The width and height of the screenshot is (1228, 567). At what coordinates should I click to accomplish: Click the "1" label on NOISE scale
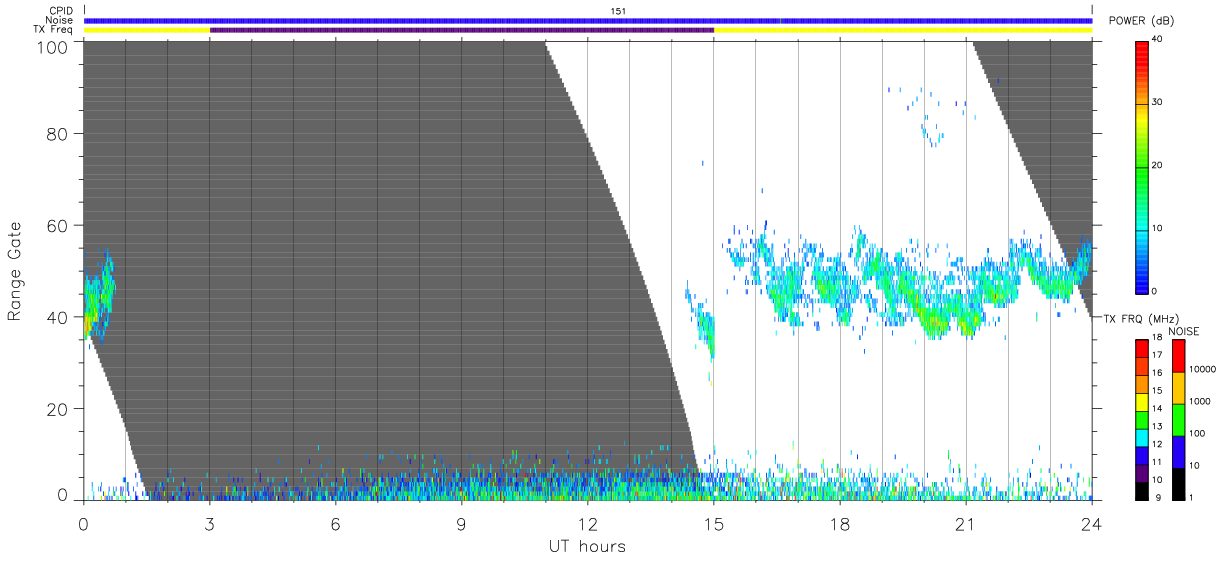(1192, 497)
